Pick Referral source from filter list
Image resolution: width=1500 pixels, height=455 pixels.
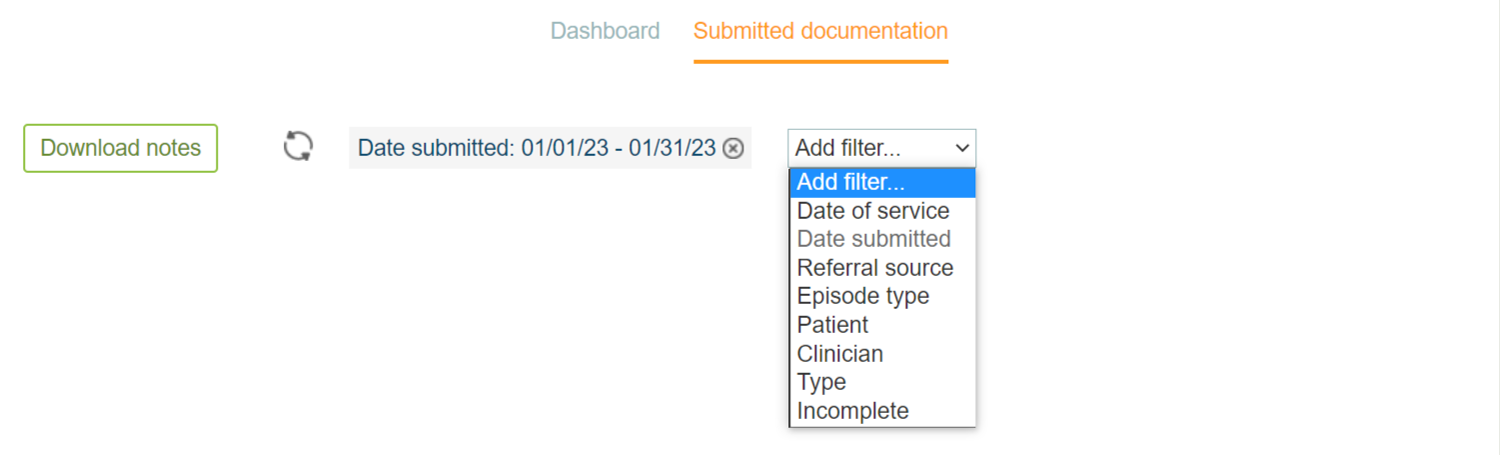[x=875, y=268]
